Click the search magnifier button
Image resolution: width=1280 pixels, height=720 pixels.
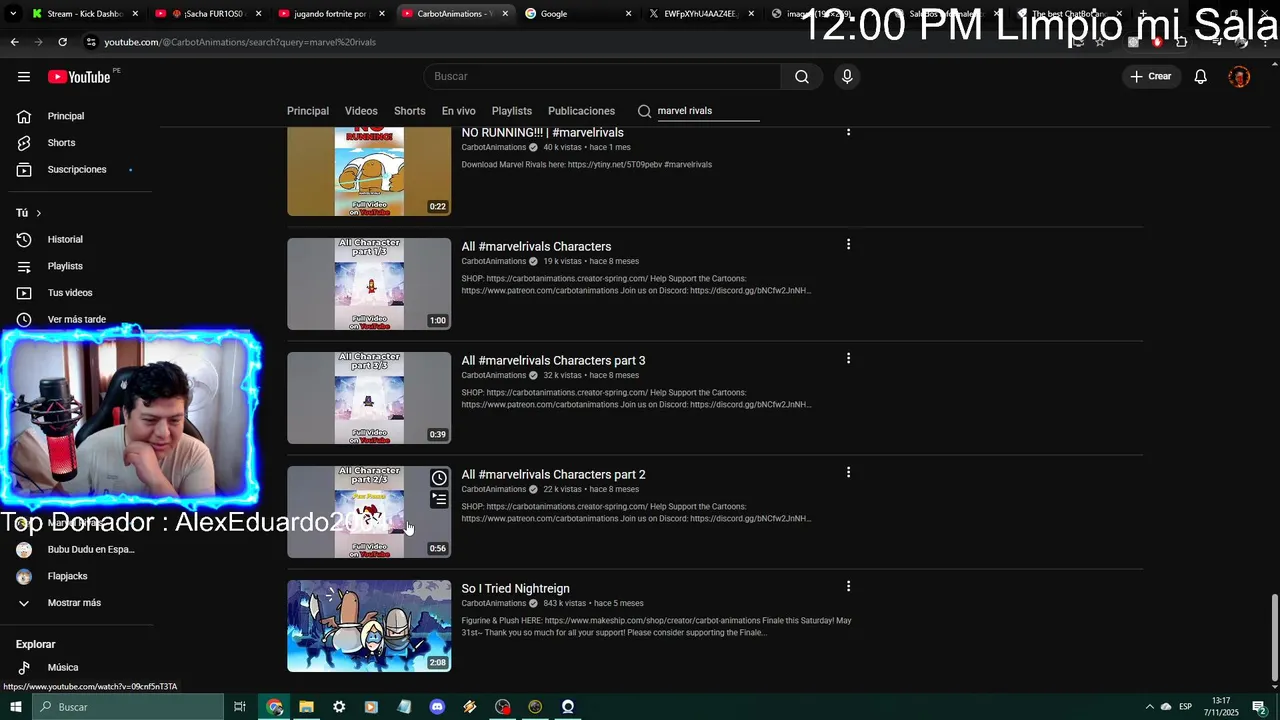802,77
